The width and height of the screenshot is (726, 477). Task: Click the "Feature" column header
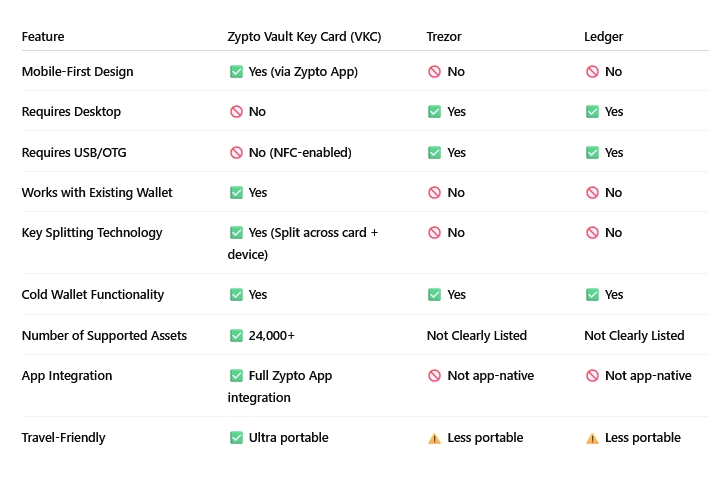tap(43, 37)
